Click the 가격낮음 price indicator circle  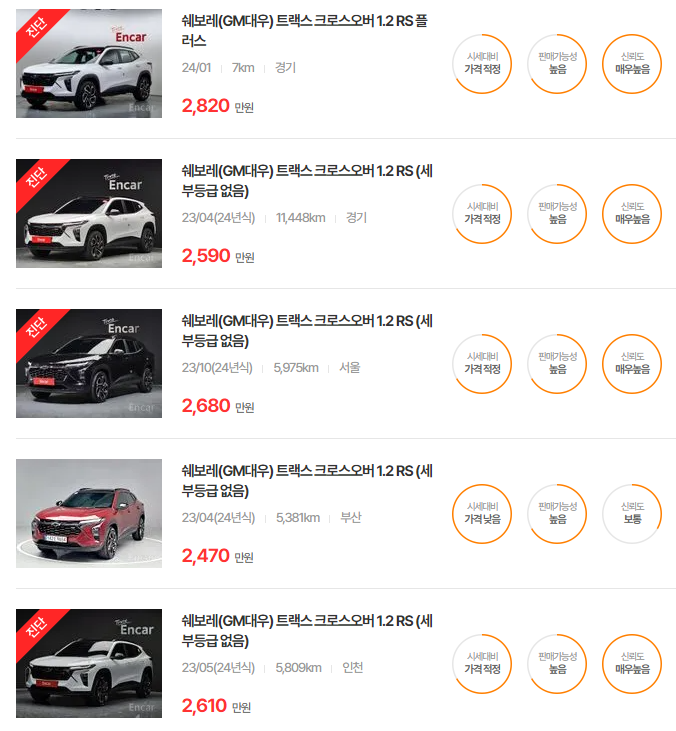tap(482, 514)
